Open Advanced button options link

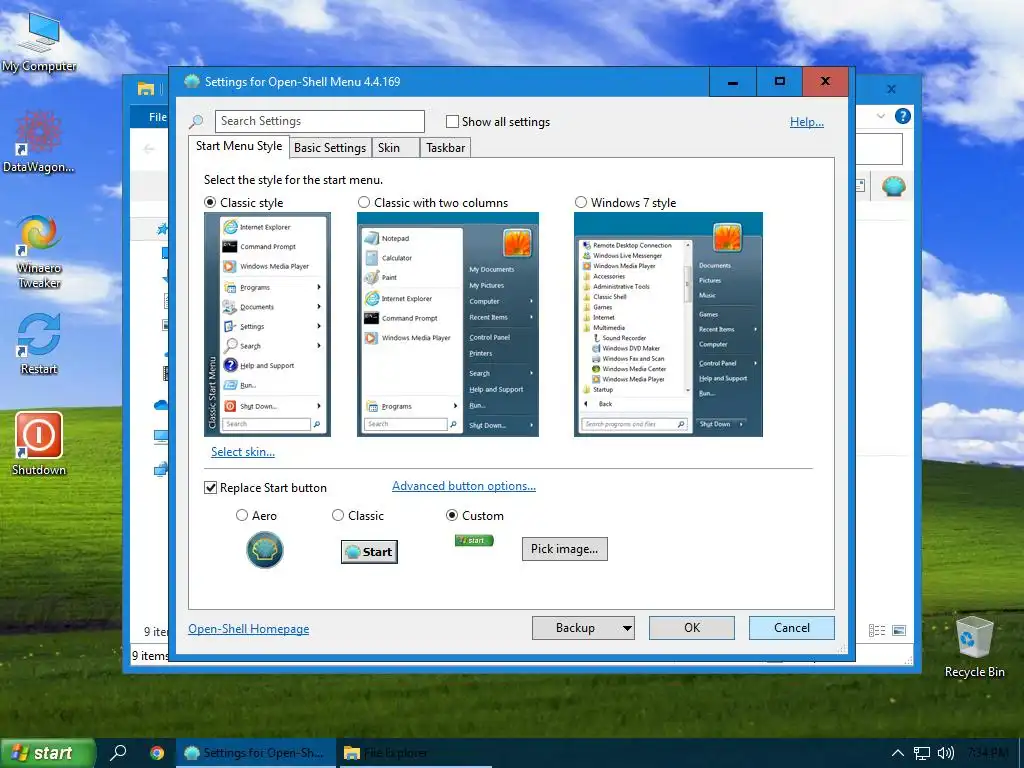[464, 486]
